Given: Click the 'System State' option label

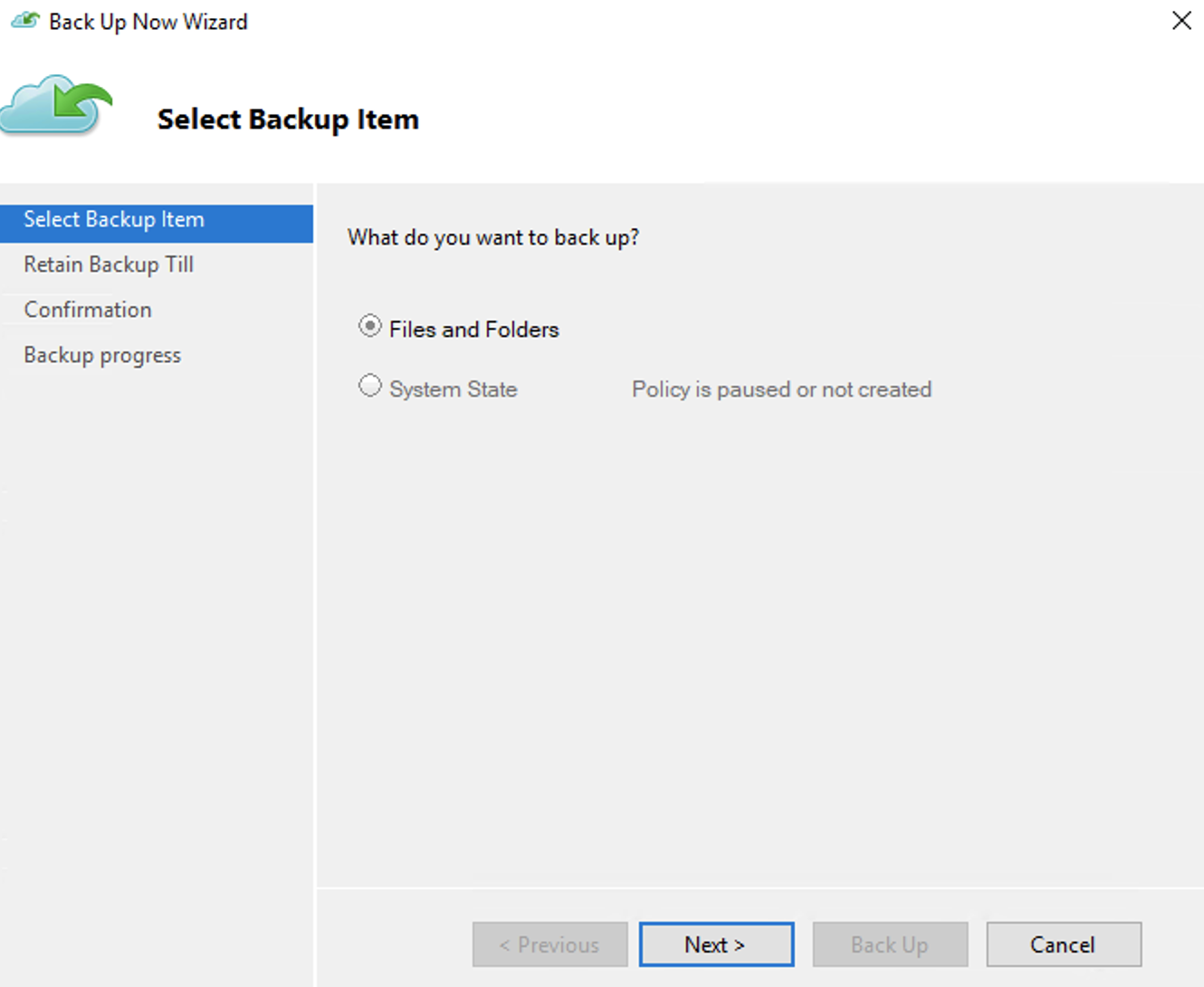Looking at the screenshot, I should (453, 389).
